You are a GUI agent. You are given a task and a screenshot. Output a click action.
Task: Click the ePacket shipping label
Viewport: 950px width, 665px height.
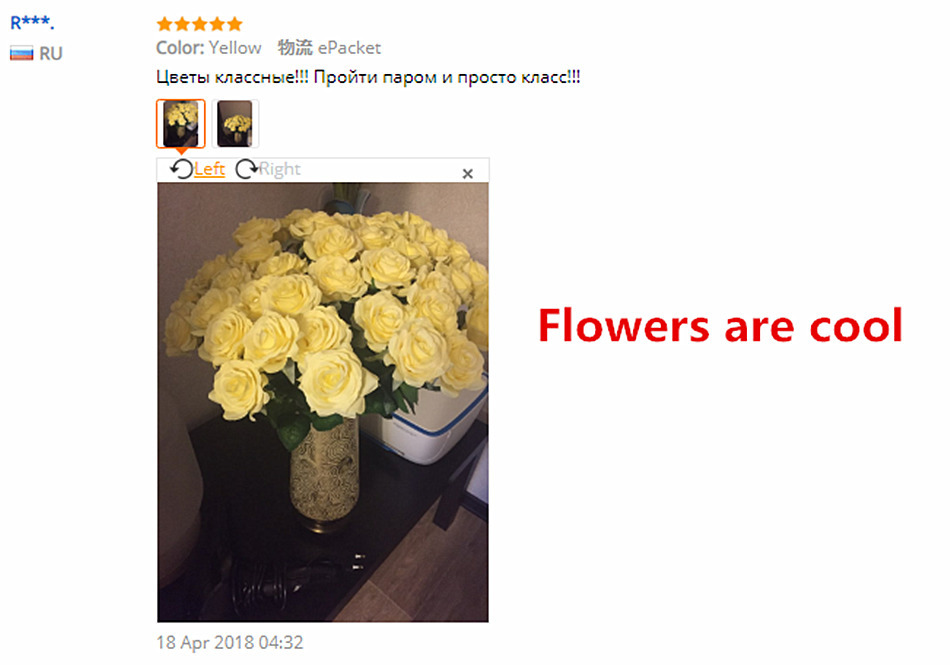349,48
